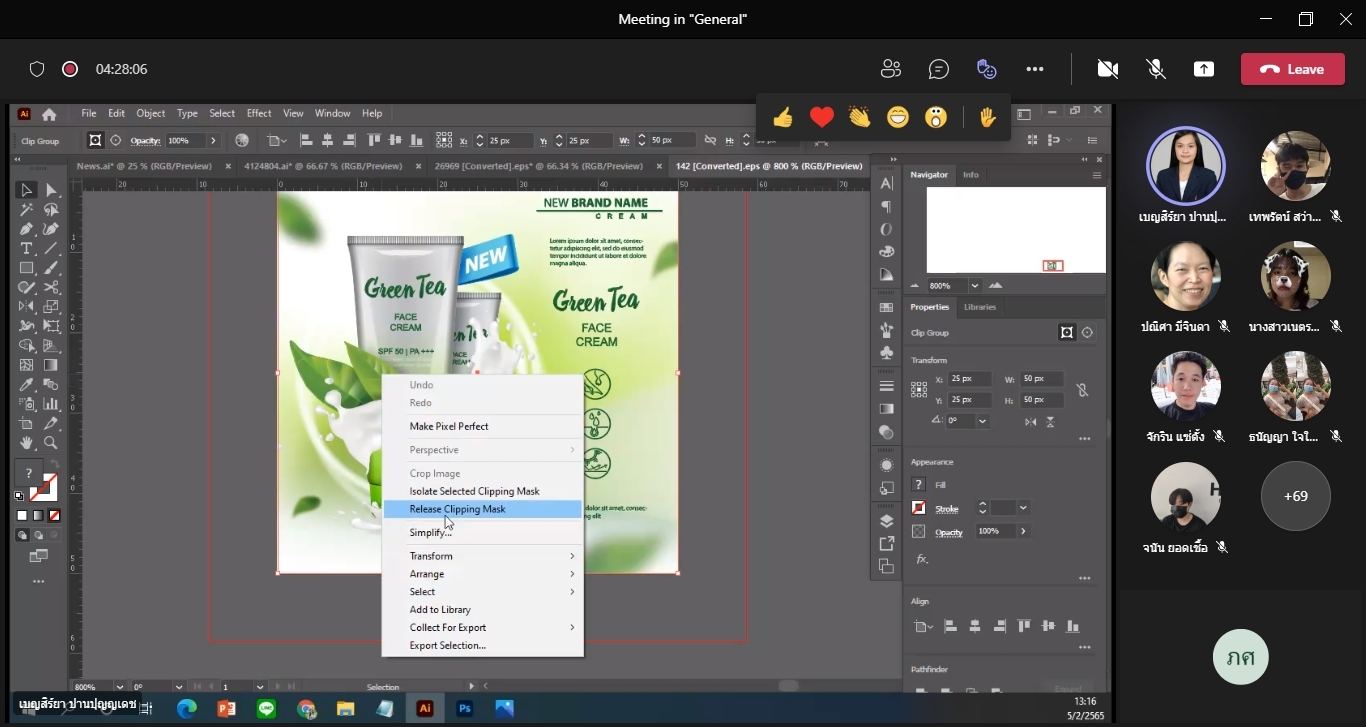Open the Info panel tab
The height and width of the screenshot is (727, 1366).
coord(971,175)
